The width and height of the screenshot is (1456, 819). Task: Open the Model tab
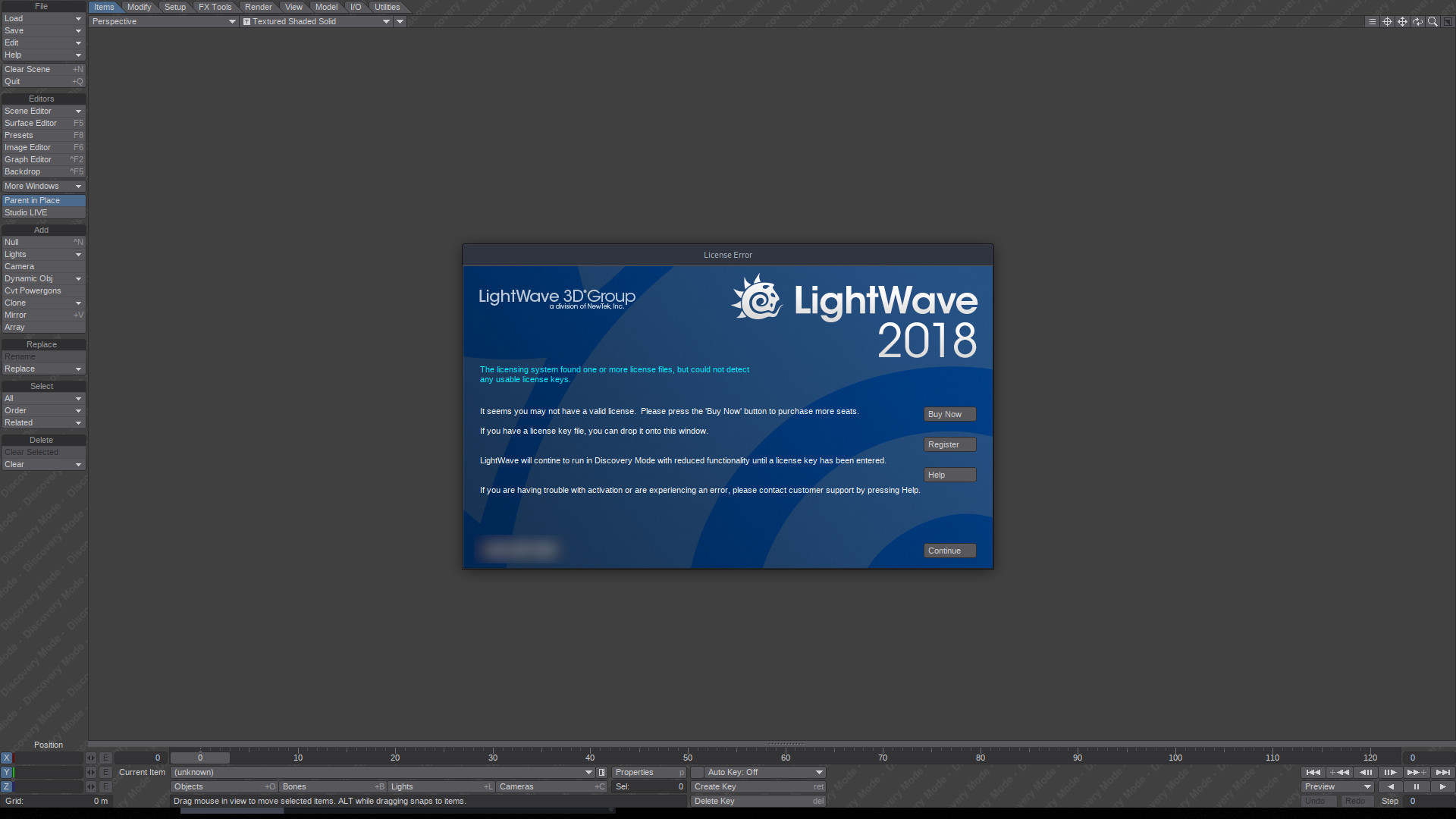click(327, 7)
